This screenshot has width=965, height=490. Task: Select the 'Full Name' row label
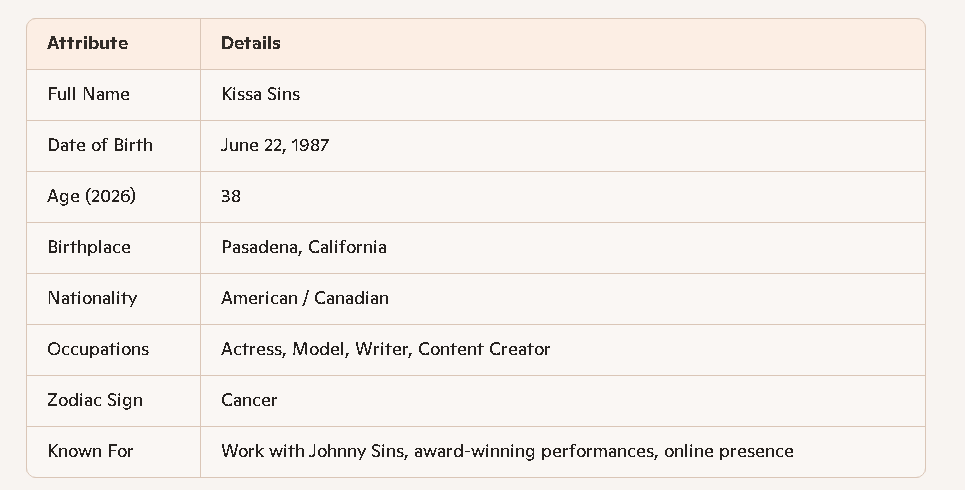89,94
